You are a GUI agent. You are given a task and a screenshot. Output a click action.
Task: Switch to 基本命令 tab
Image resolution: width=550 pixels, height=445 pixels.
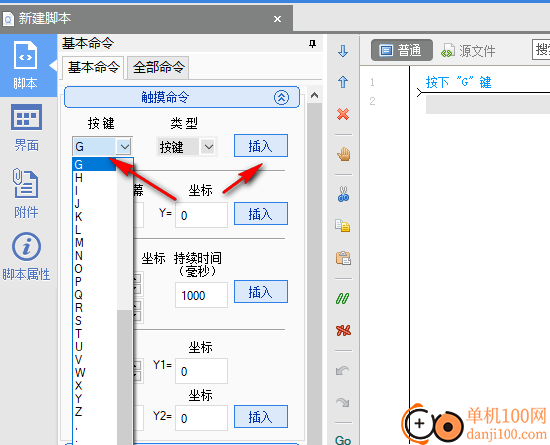pos(93,67)
